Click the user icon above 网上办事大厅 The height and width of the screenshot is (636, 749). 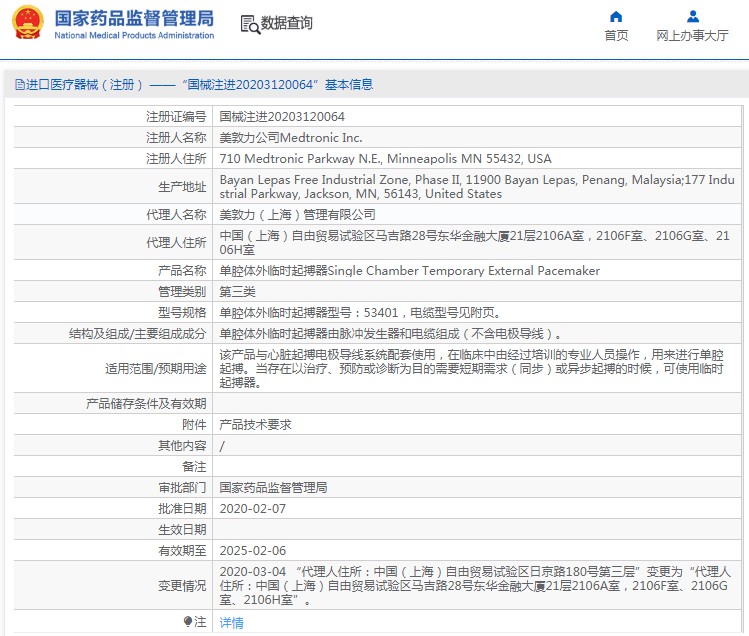[692, 16]
